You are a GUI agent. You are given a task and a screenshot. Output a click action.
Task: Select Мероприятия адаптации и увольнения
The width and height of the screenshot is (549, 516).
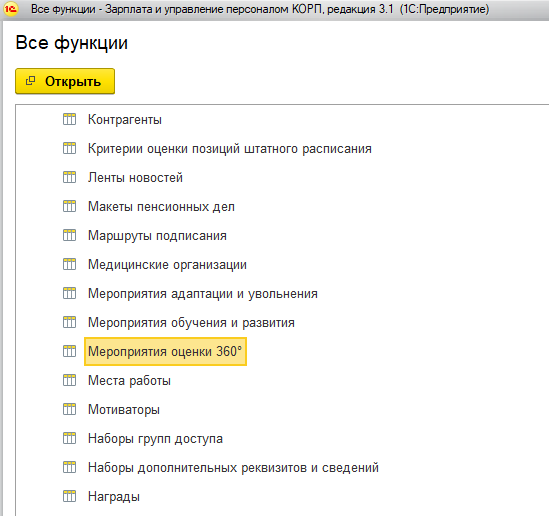[203, 294]
